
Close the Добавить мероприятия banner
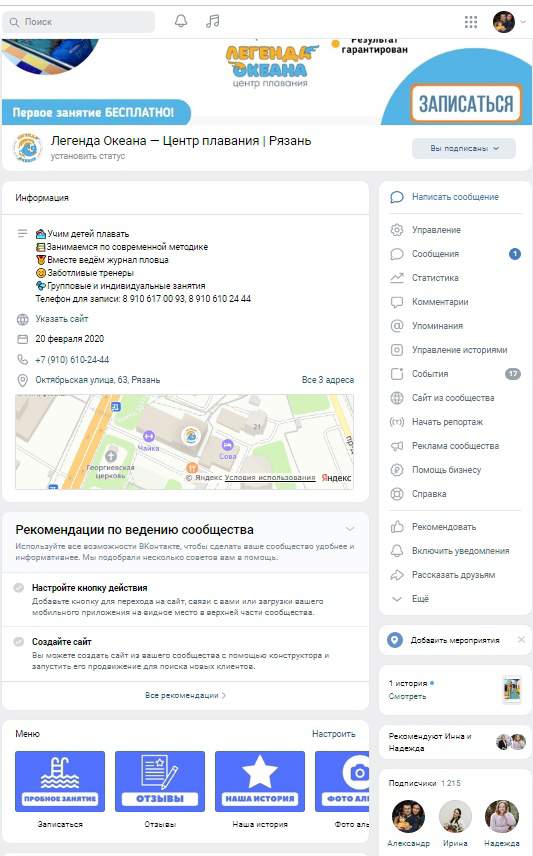[522, 640]
